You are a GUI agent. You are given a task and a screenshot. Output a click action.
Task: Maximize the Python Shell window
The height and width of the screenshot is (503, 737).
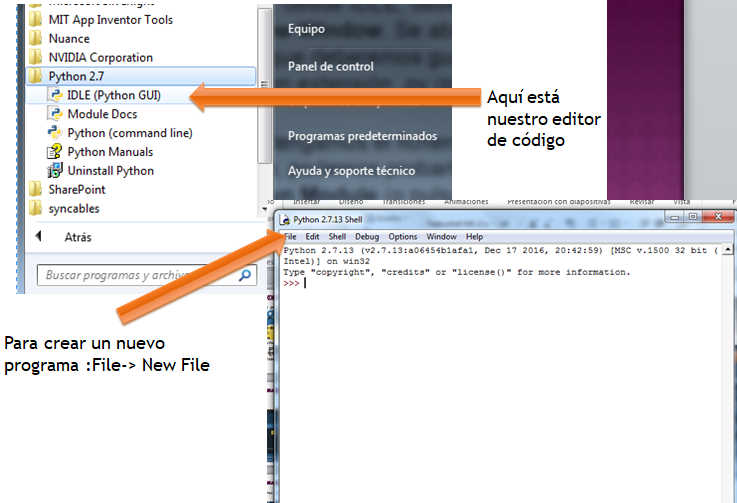click(693, 217)
